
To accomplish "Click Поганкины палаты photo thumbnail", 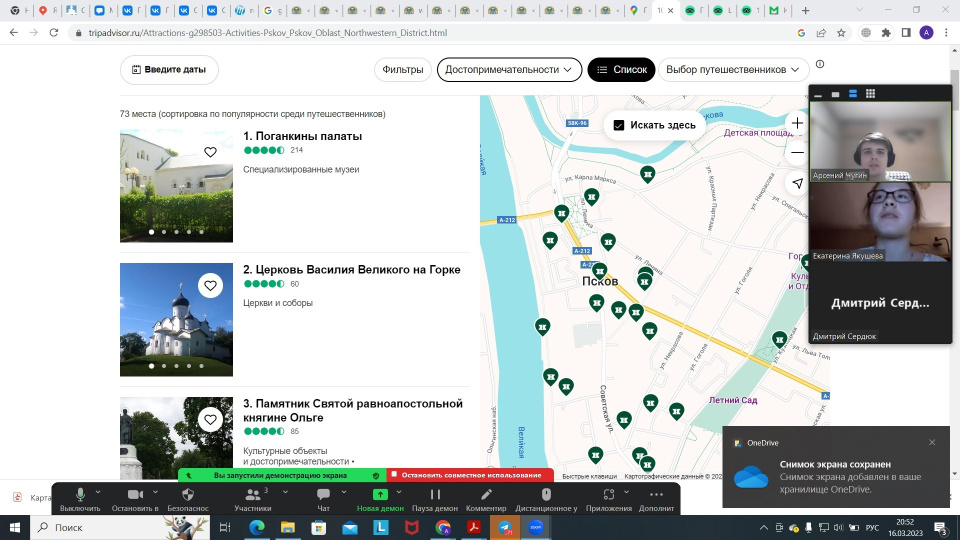I will [x=176, y=186].
